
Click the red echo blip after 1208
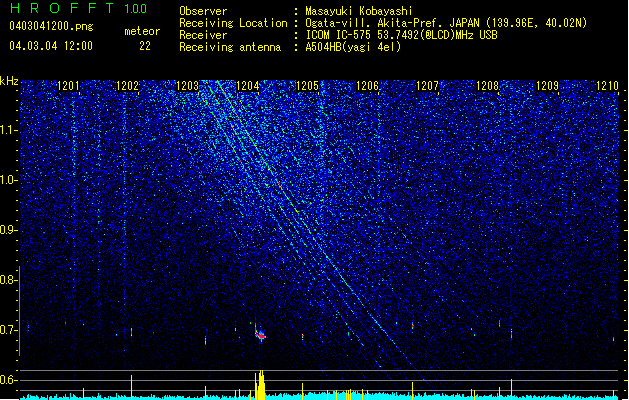[511, 334]
